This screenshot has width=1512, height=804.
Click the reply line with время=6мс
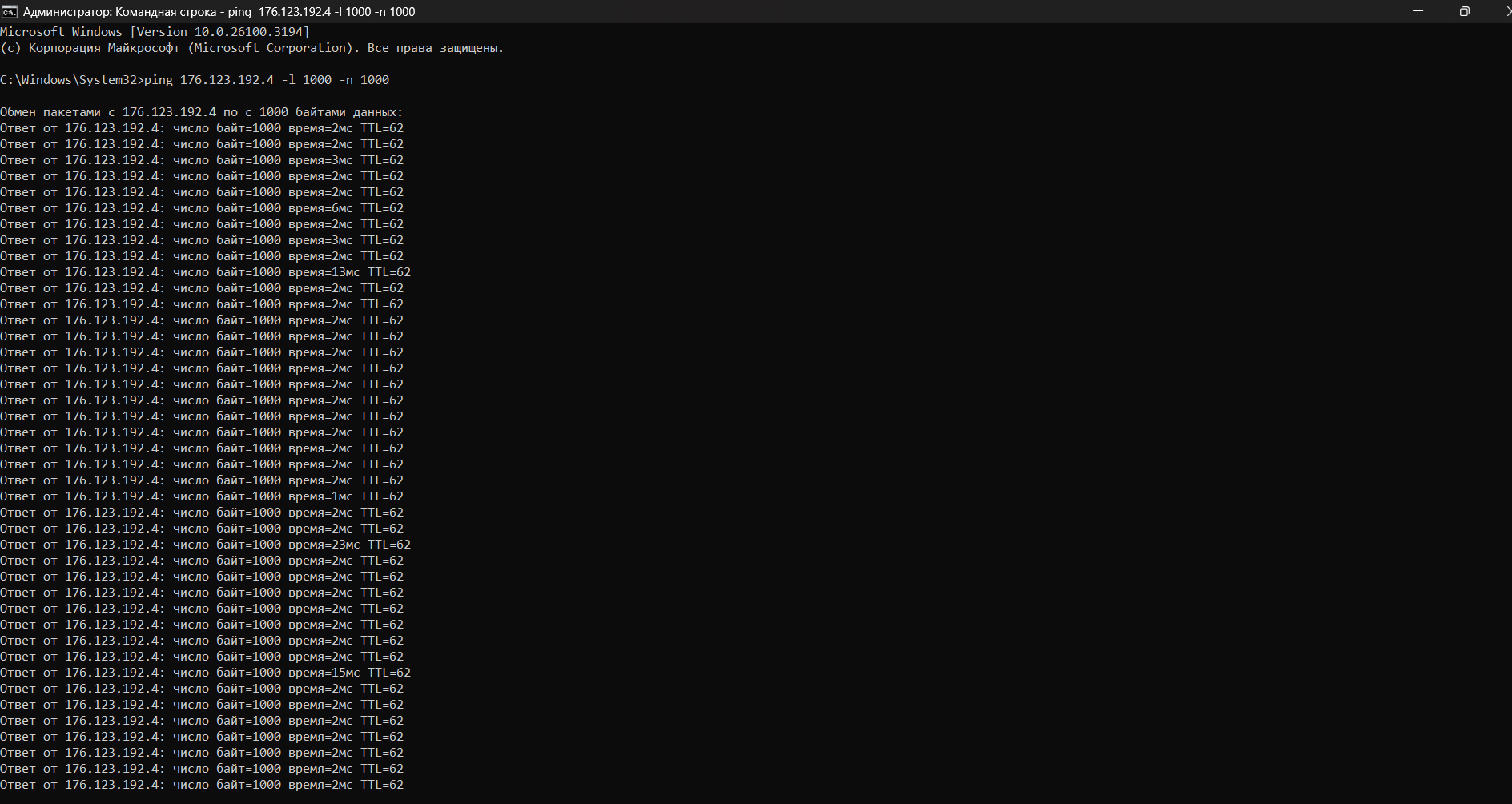[202, 208]
